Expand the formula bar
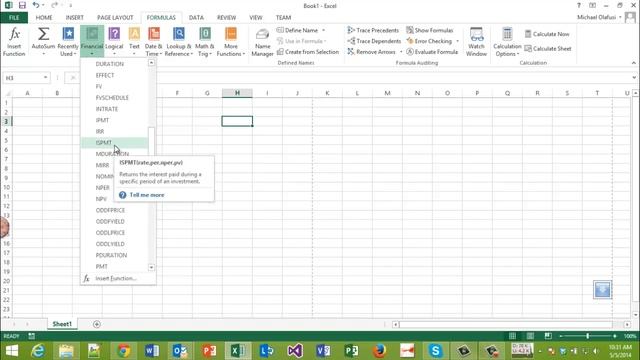640x360 pixels. pyautogui.click(x=633, y=78)
